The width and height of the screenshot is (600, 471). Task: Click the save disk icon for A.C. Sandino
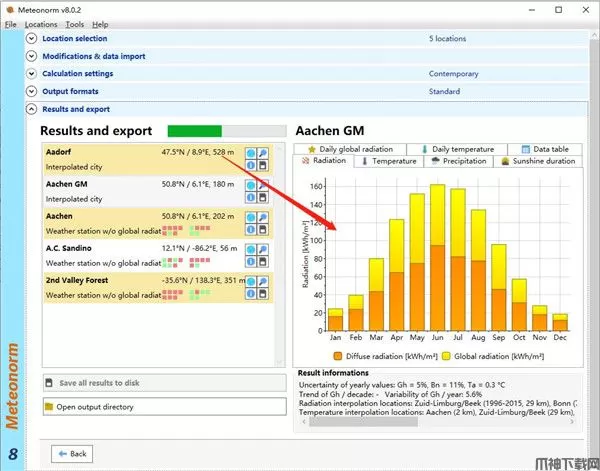[x=263, y=262]
